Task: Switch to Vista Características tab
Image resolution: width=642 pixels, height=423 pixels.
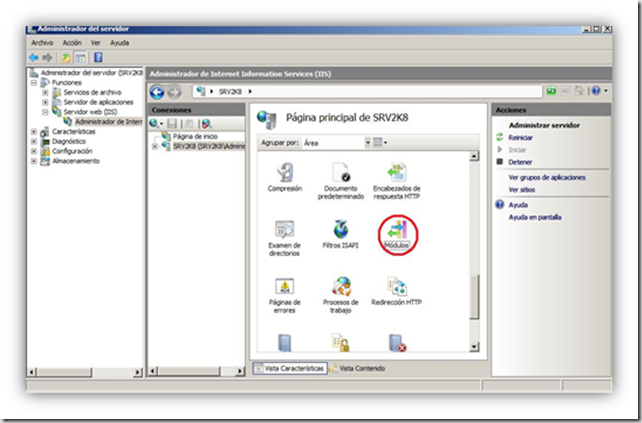Action: 290,369
